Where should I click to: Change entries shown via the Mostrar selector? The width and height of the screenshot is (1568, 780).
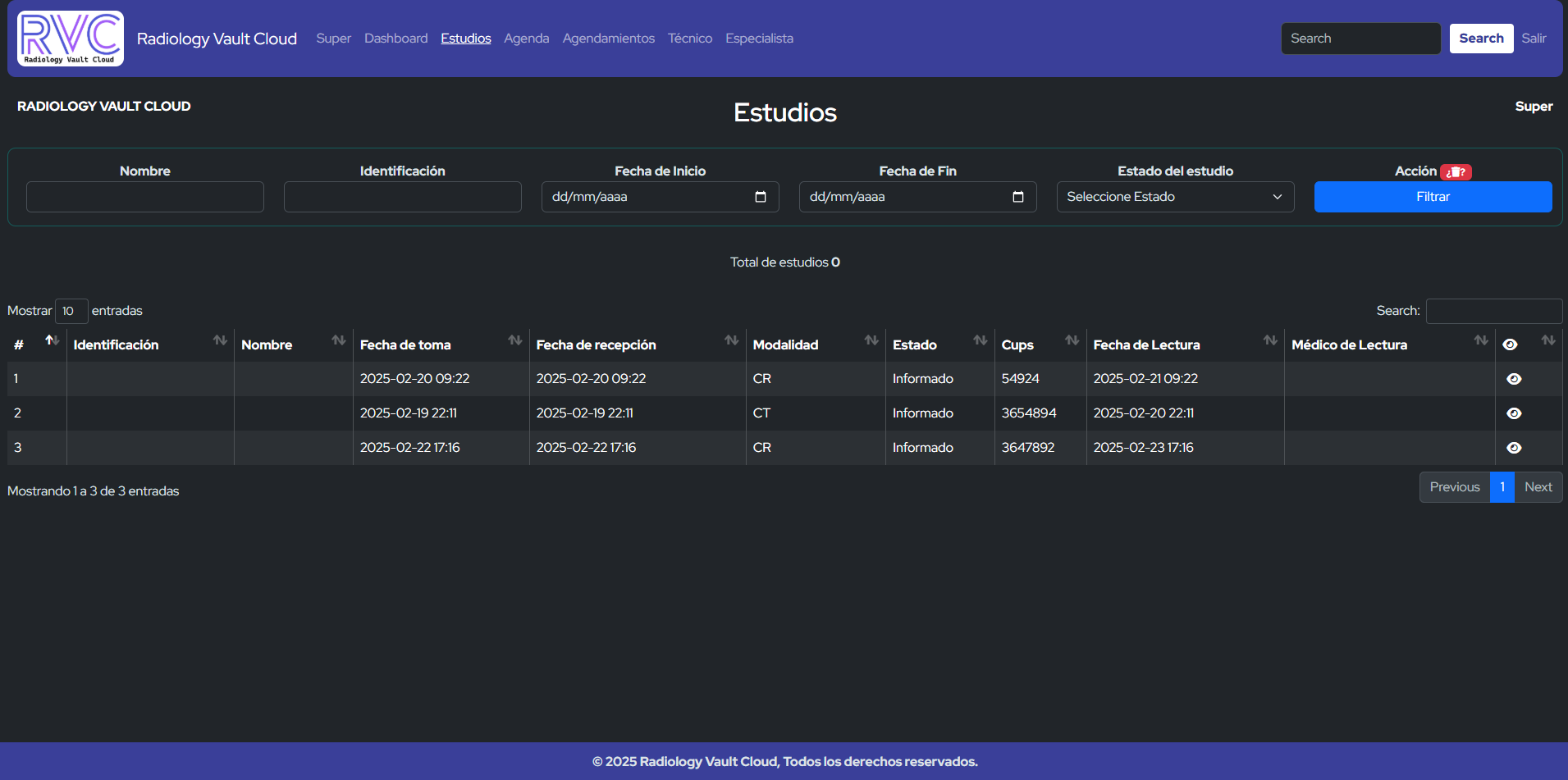point(71,311)
